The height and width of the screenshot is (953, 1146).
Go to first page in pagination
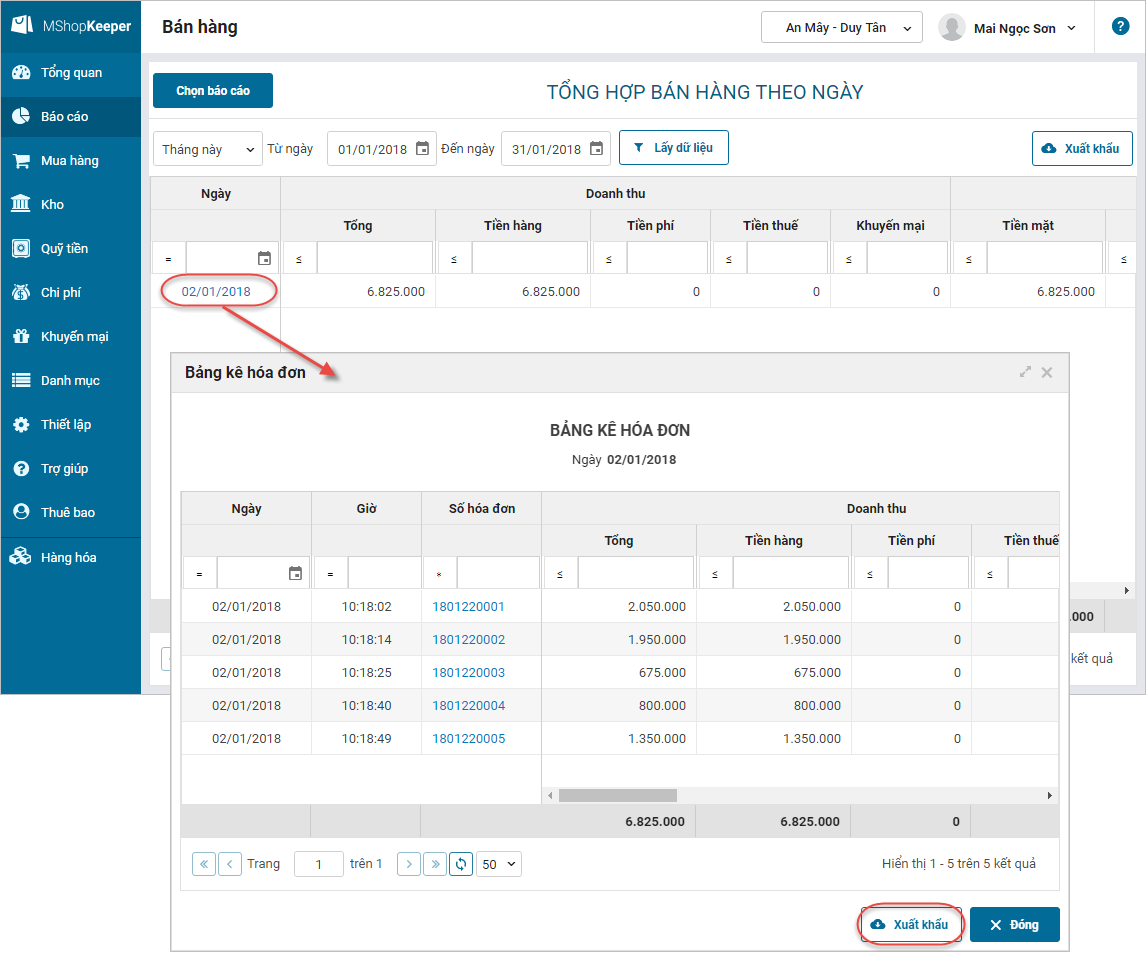coord(204,864)
